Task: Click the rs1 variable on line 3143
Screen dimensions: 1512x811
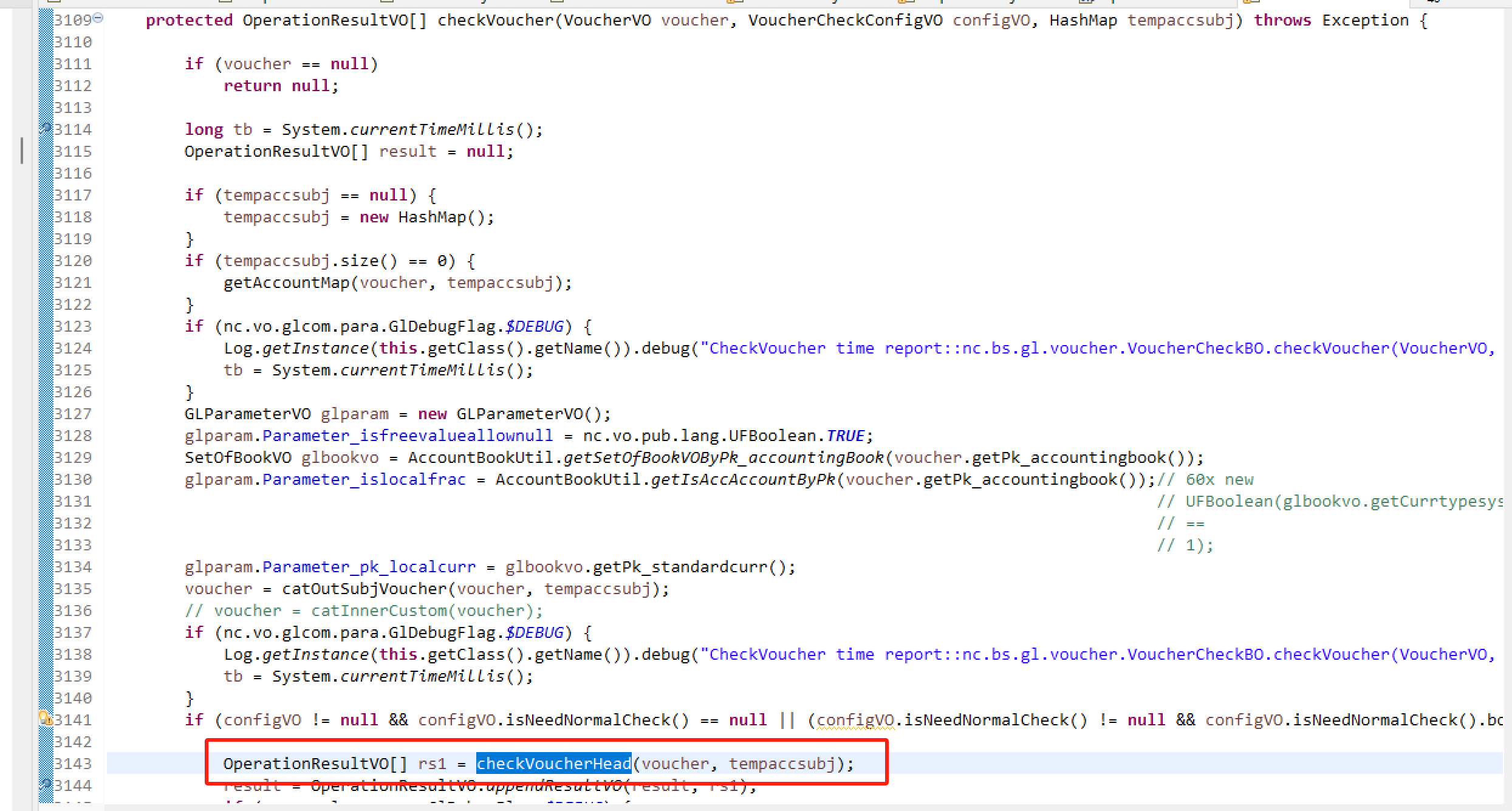Action: click(432, 764)
